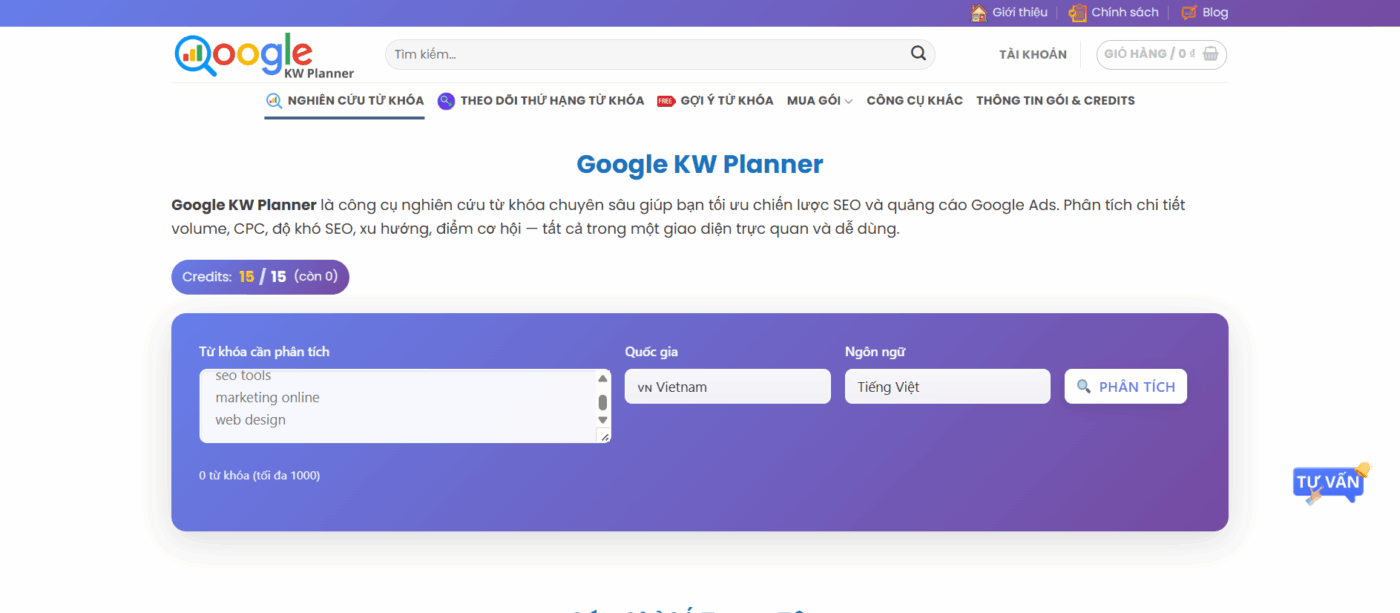Expand the MUA GÓI dropdown menu
The image size is (1400, 613).
click(x=819, y=100)
